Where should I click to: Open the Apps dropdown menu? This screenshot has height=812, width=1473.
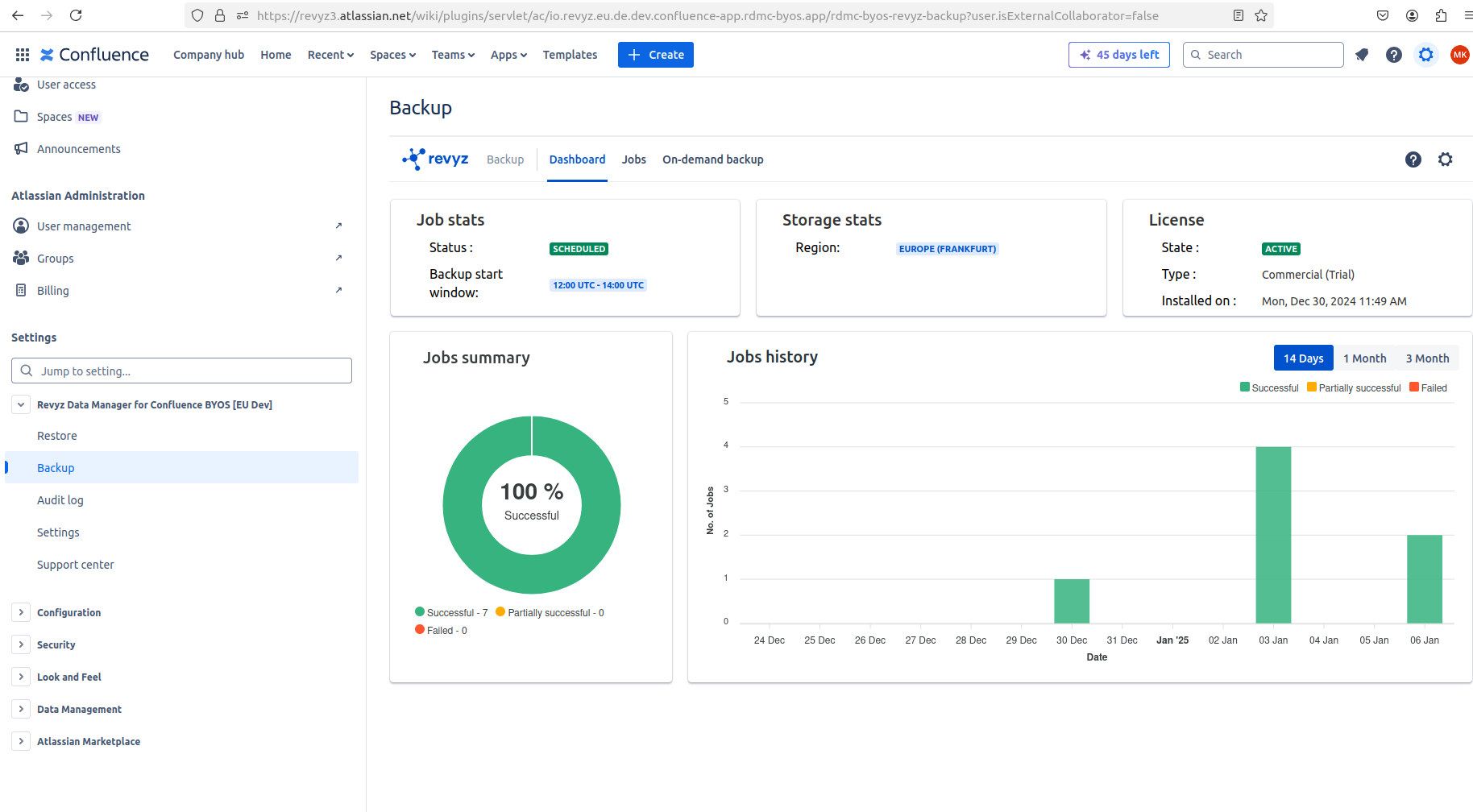point(508,55)
